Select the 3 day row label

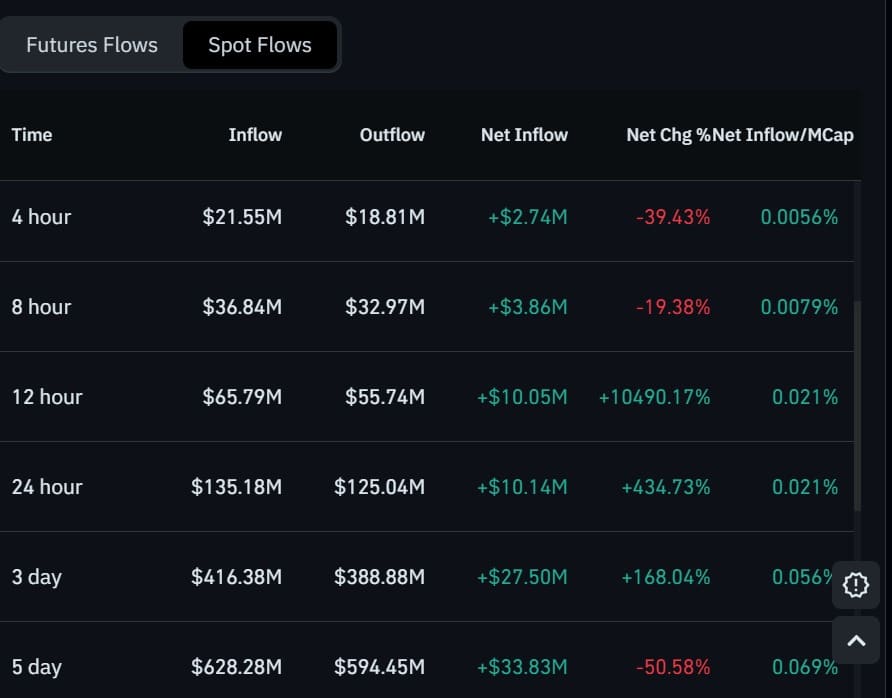(x=37, y=577)
